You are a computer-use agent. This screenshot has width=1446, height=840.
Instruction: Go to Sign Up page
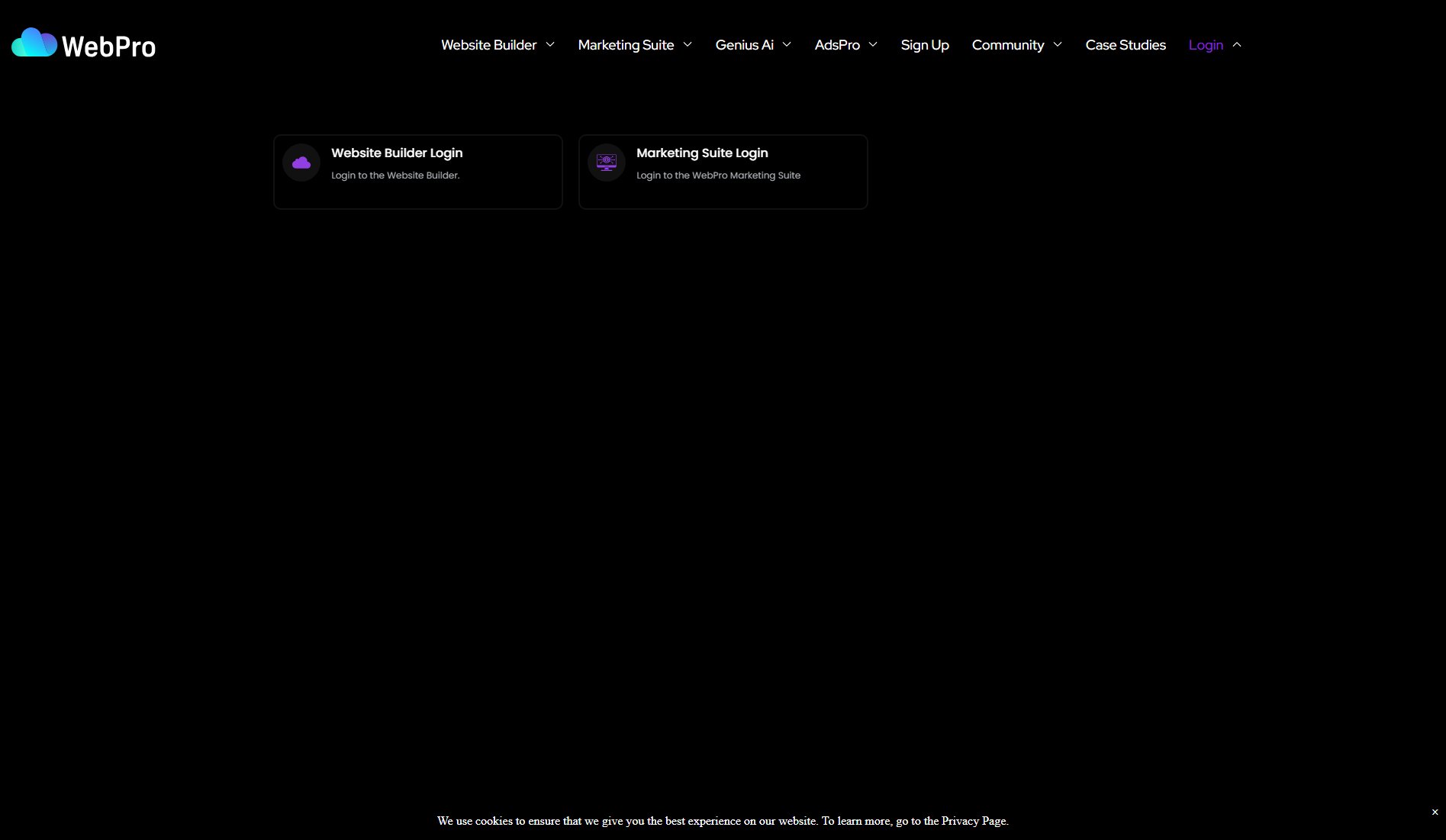[925, 45]
